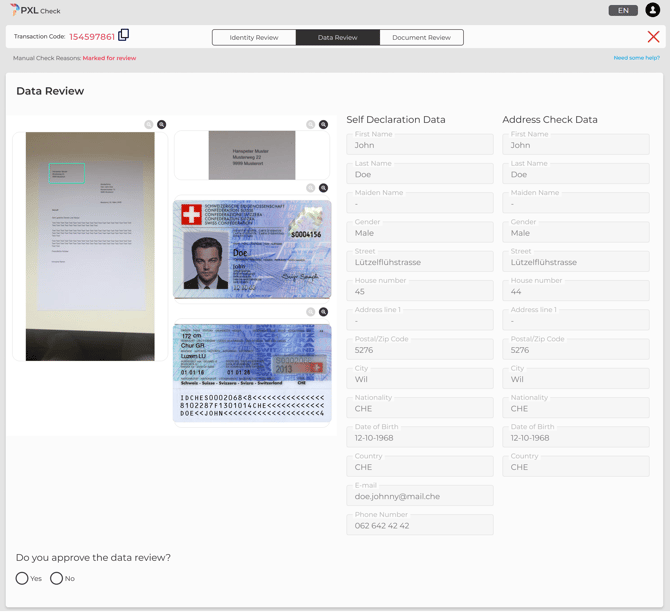670x612 pixels.
Task: Click Self Declaration Country field
Action: (x=420, y=466)
